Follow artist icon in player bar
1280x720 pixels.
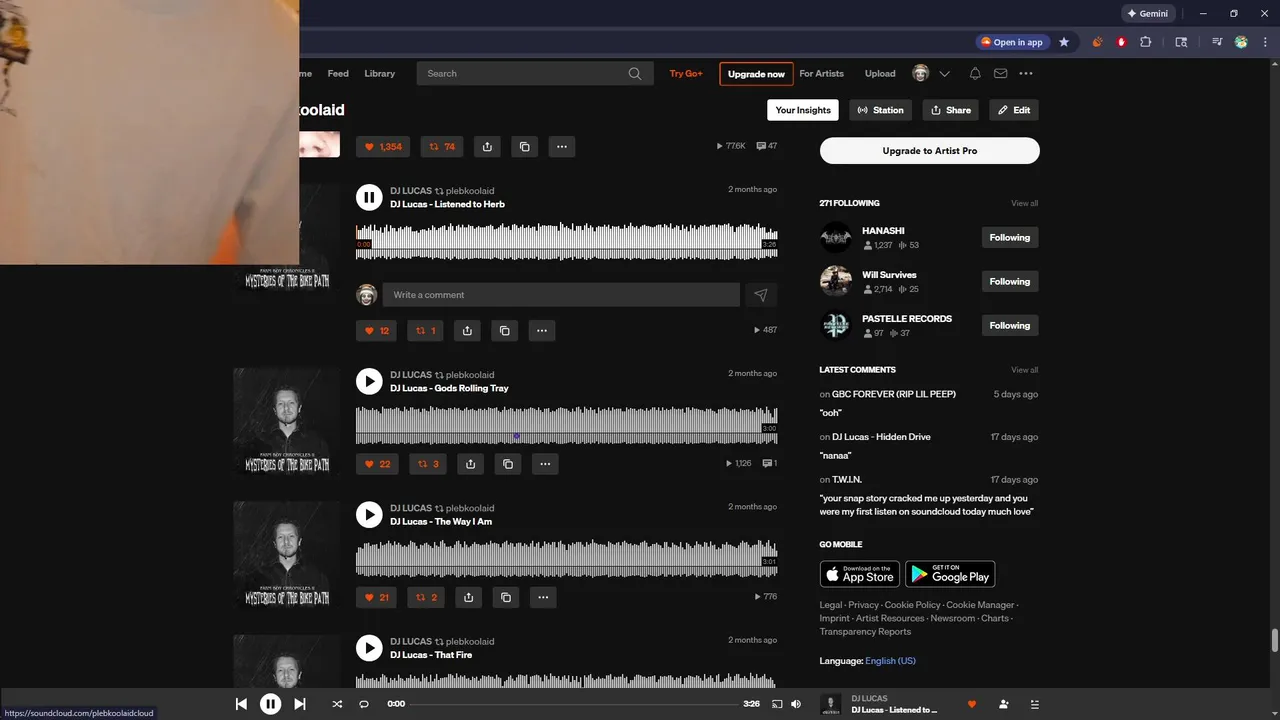(x=1003, y=704)
